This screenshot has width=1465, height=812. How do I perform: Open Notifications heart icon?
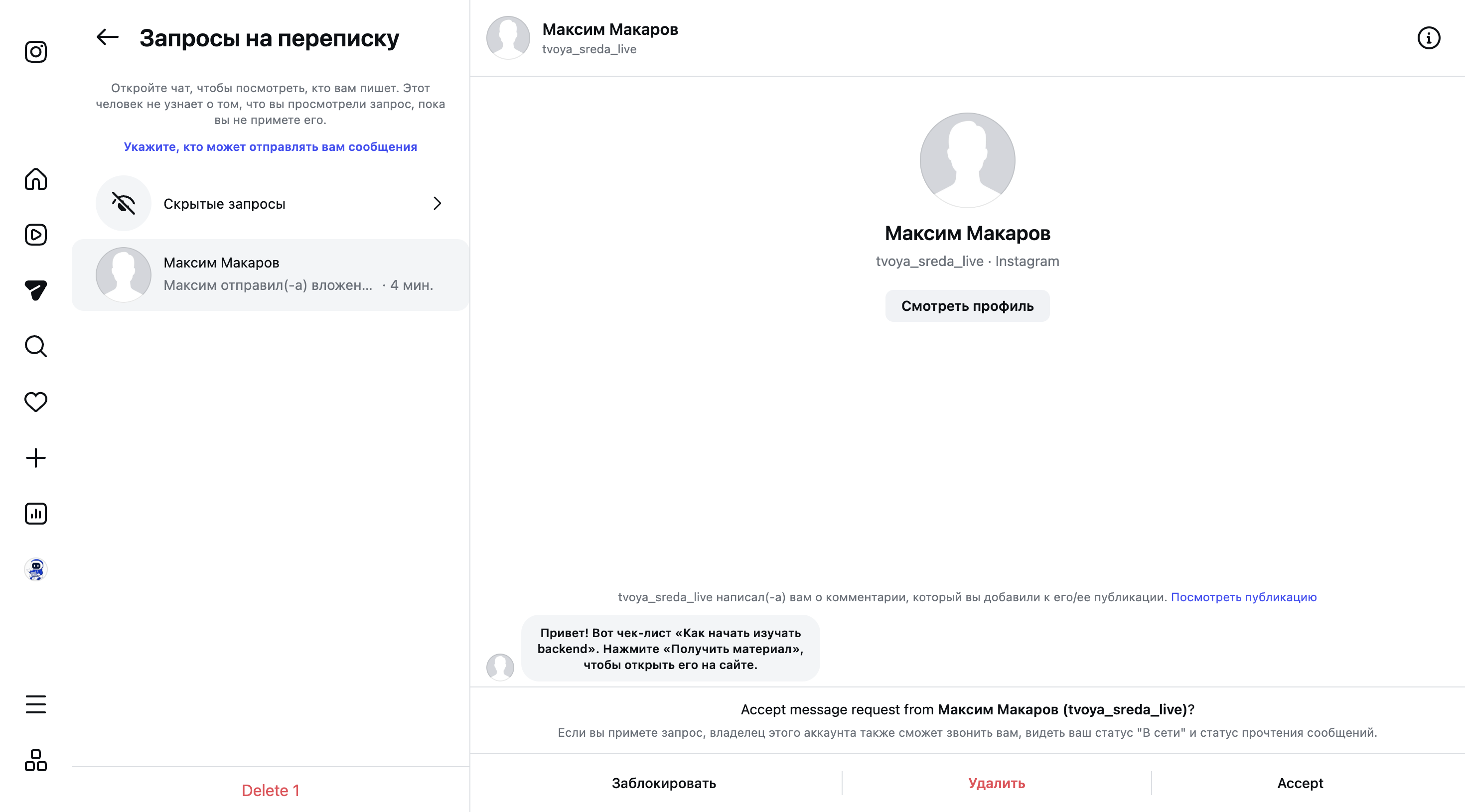pyautogui.click(x=36, y=402)
